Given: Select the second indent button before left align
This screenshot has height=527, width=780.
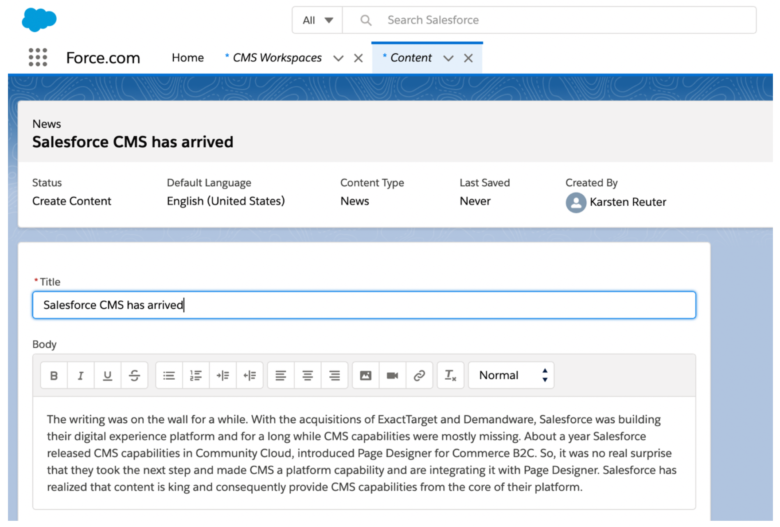Looking at the screenshot, I should (x=250, y=375).
